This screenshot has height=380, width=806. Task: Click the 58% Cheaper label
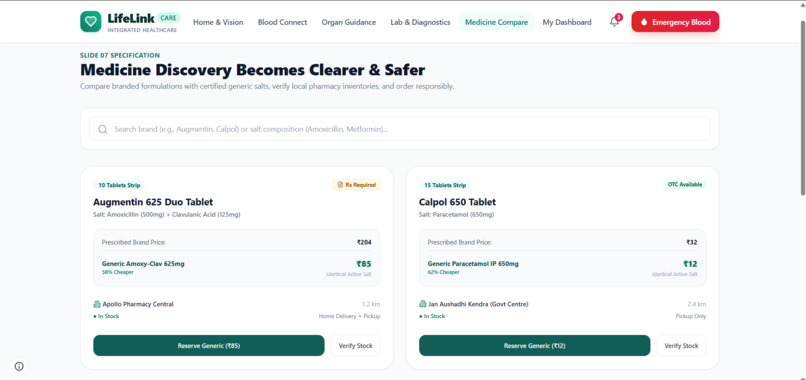tap(118, 272)
